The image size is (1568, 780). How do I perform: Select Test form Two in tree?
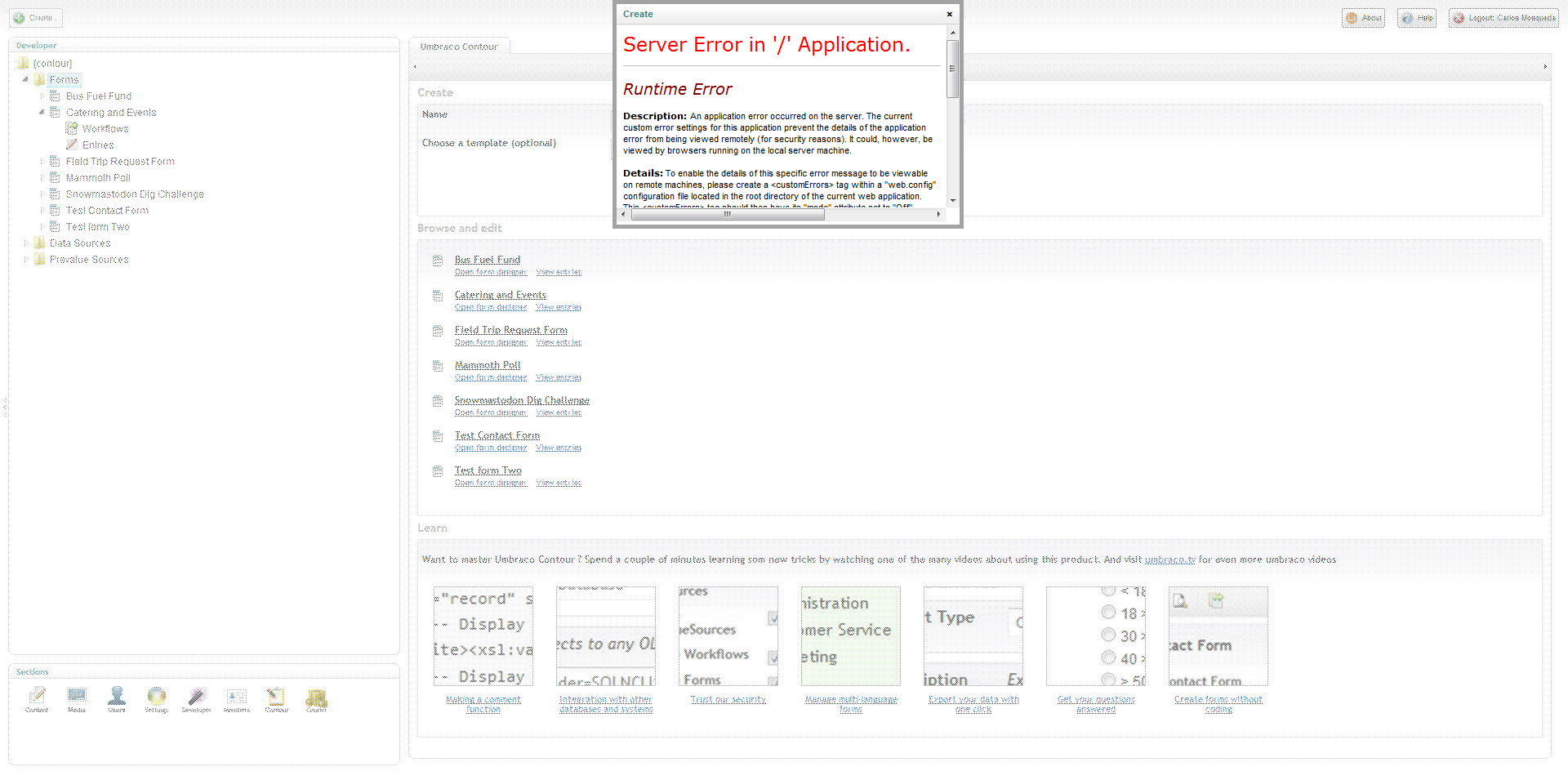pos(98,227)
